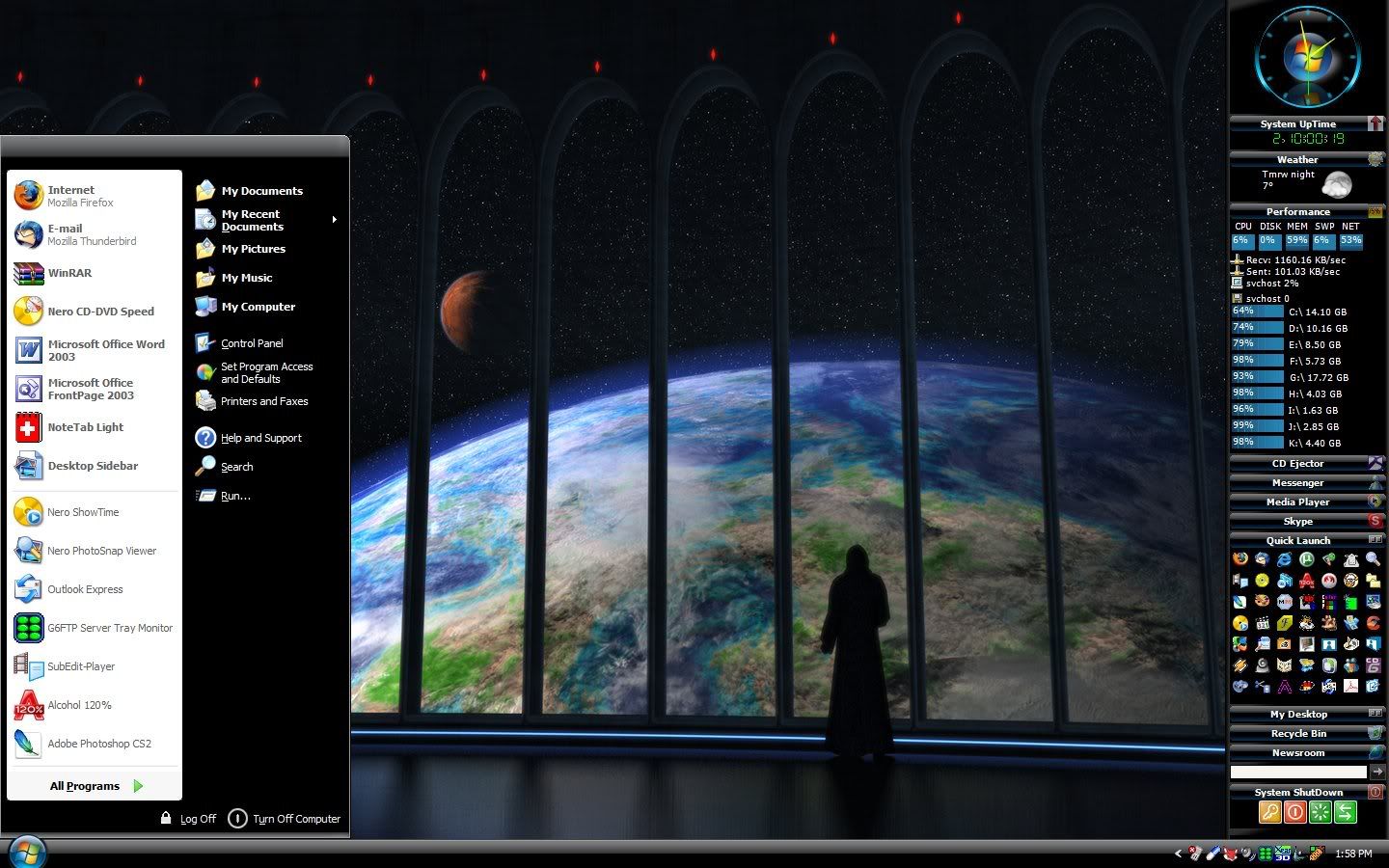Open Desktop Sidebar from Start menu
The width and height of the screenshot is (1389, 868).
coord(94,466)
